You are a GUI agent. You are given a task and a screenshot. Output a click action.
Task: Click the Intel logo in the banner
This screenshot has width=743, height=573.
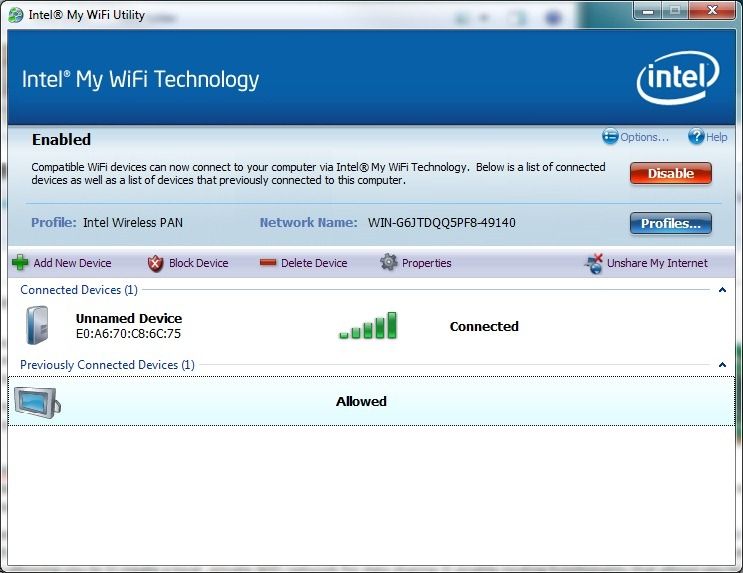click(x=678, y=78)
